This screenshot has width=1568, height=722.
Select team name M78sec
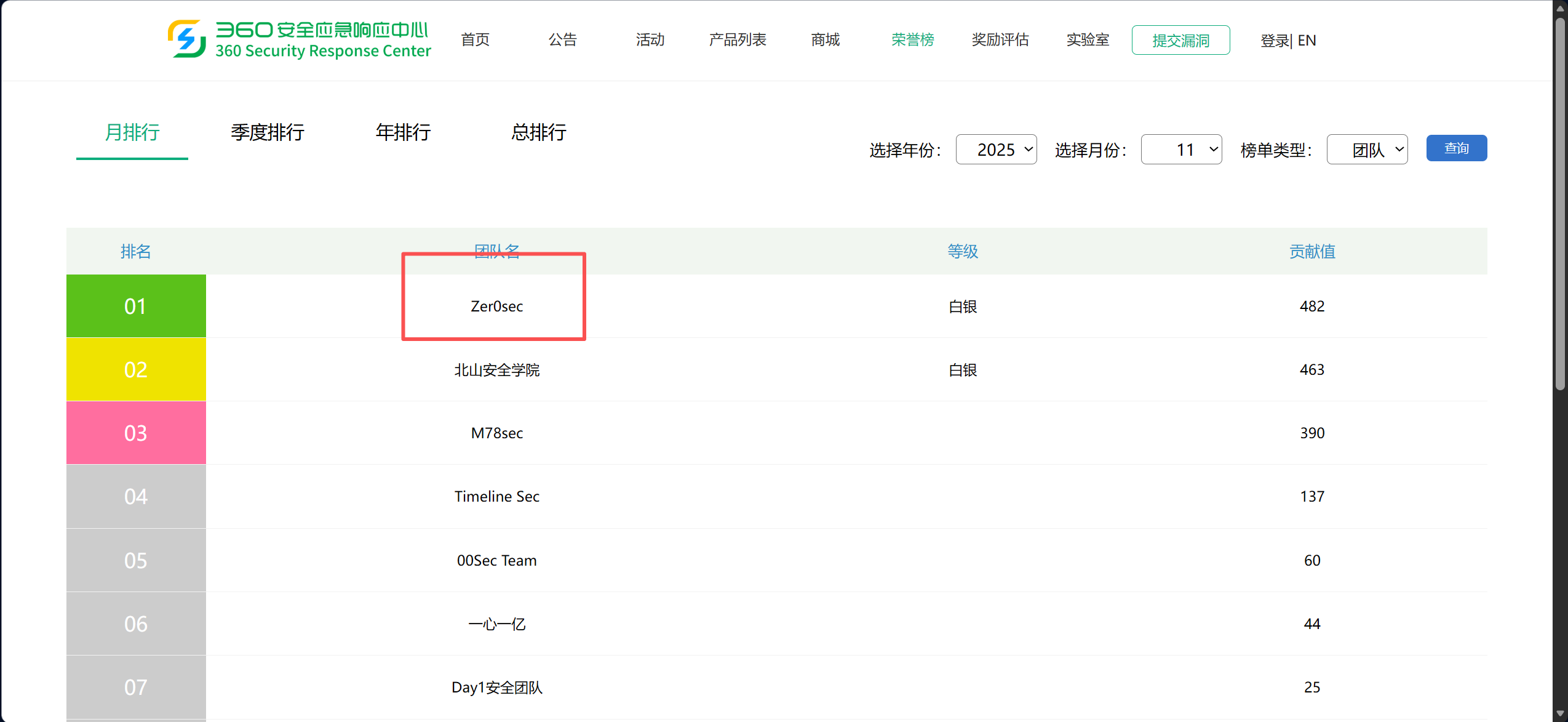click(497, 433)
